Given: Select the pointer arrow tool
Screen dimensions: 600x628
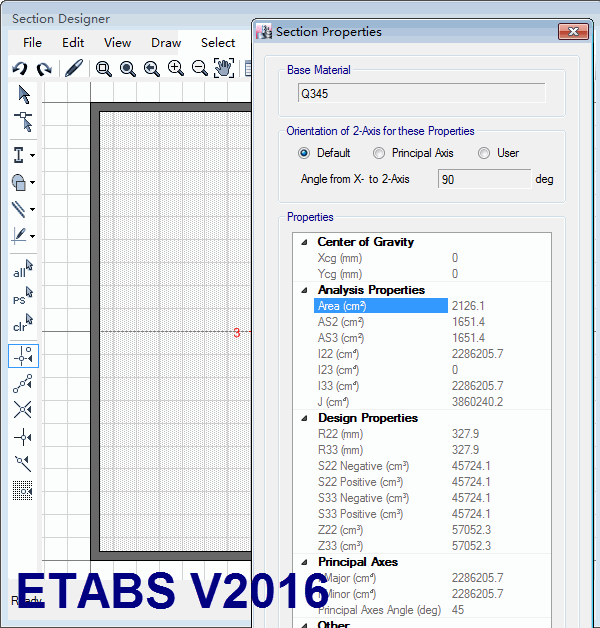Looking at the screenshot, I should click(x=24, y=95).
